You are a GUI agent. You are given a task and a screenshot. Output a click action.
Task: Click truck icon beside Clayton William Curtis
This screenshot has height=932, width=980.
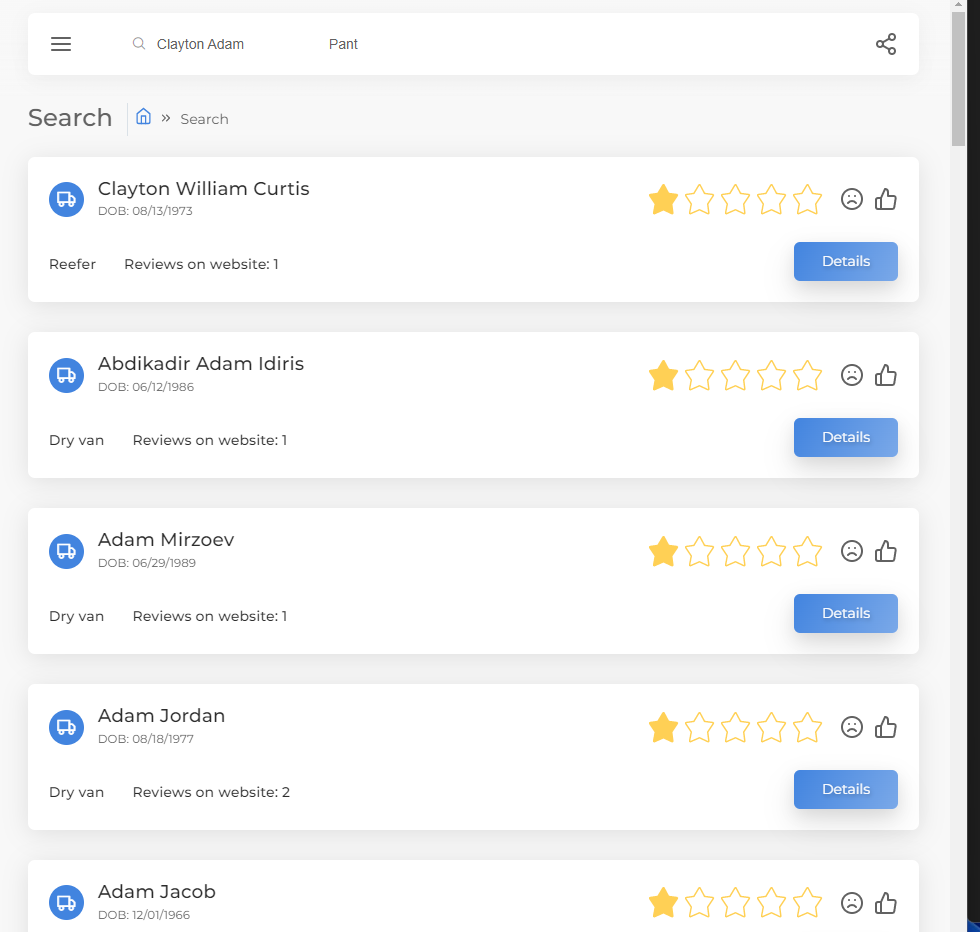[66, 199]
